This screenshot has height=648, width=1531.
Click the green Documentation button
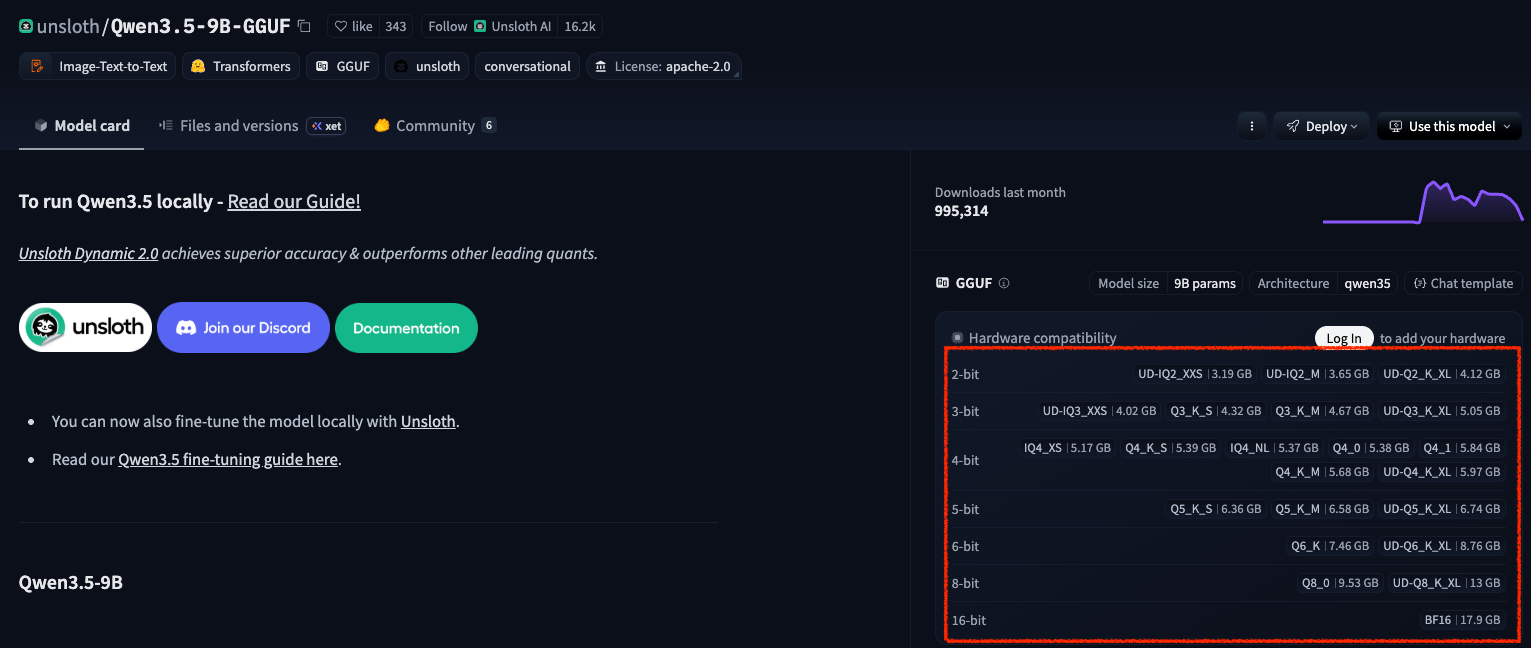click(406, 327)
